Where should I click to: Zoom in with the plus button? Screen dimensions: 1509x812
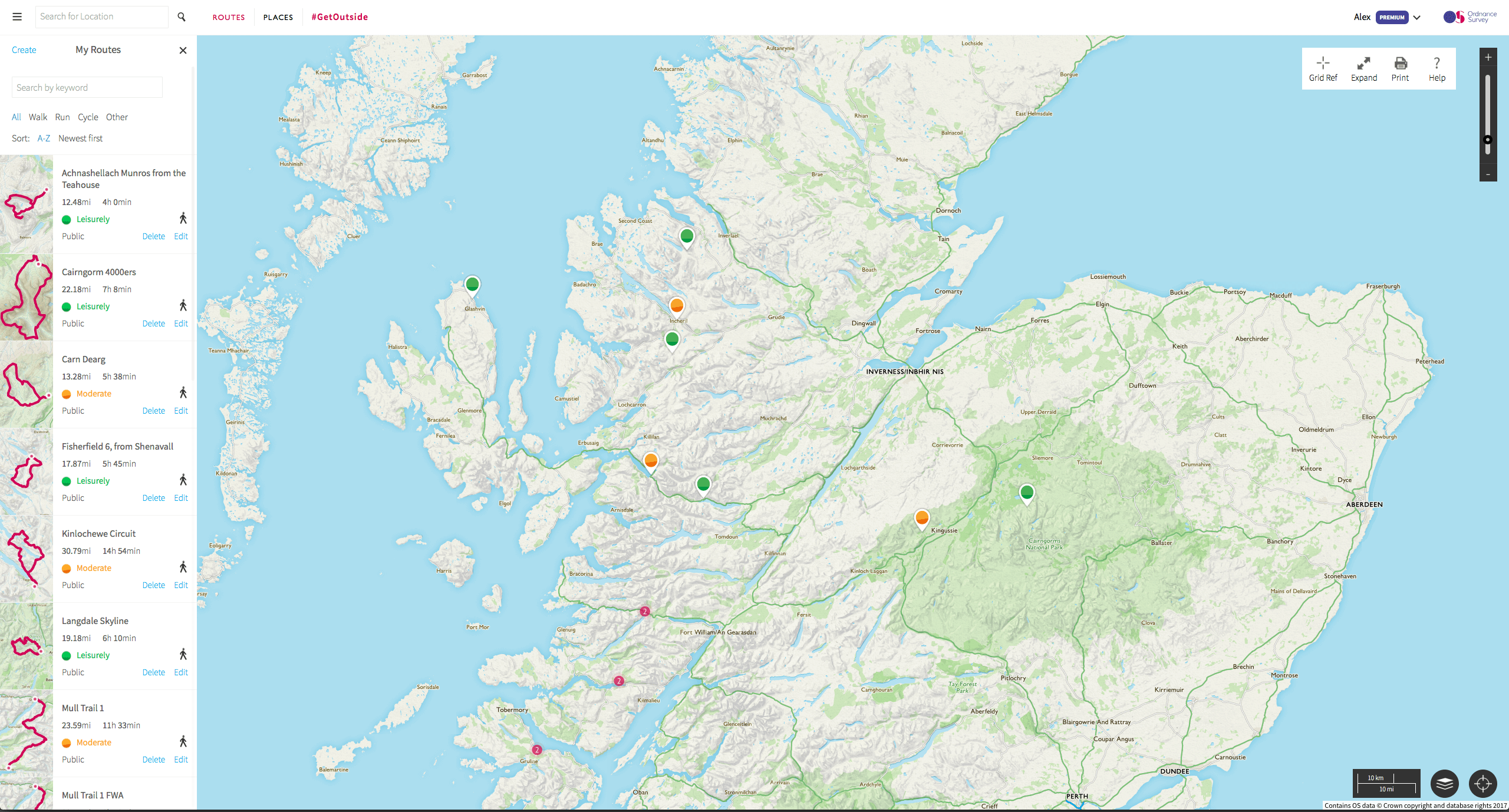[x=1488, y=57]
